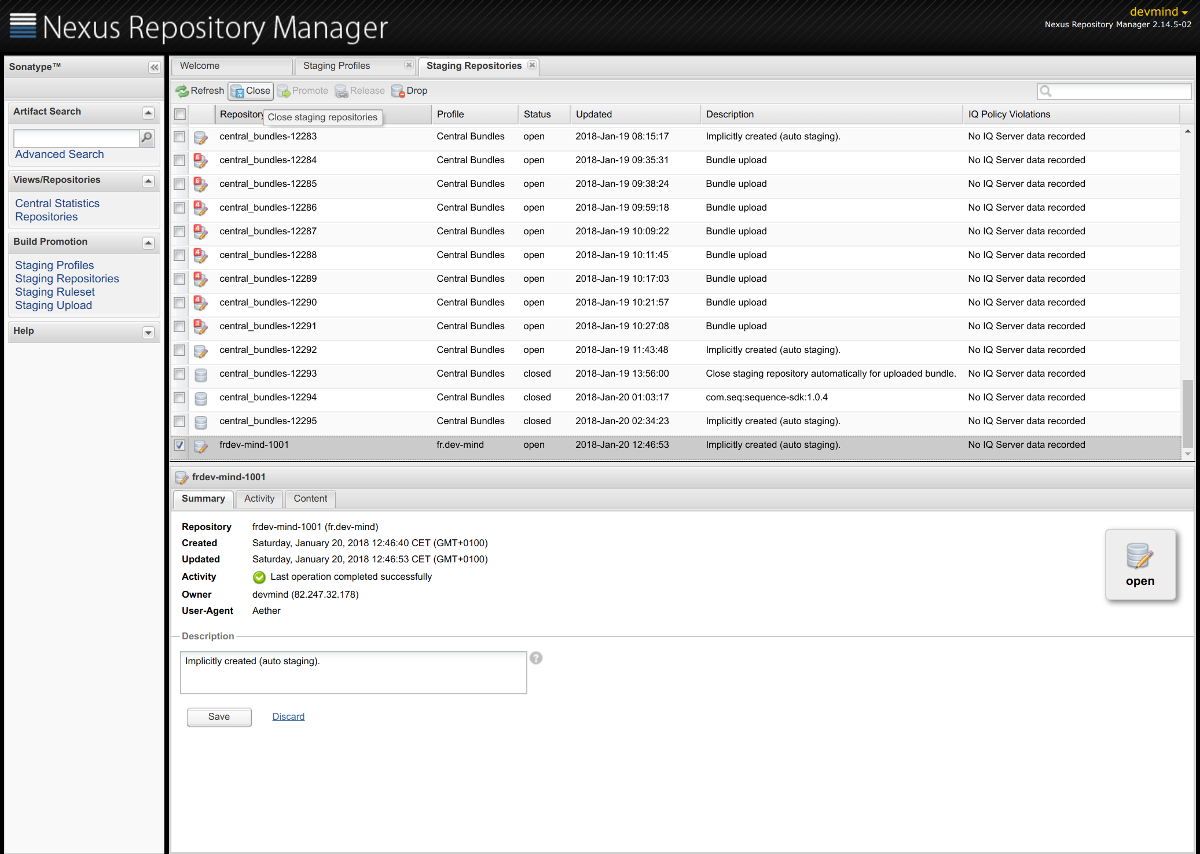Collapse the Sonatype side panel
1200x854 pixels.
[x=154, y=67]
